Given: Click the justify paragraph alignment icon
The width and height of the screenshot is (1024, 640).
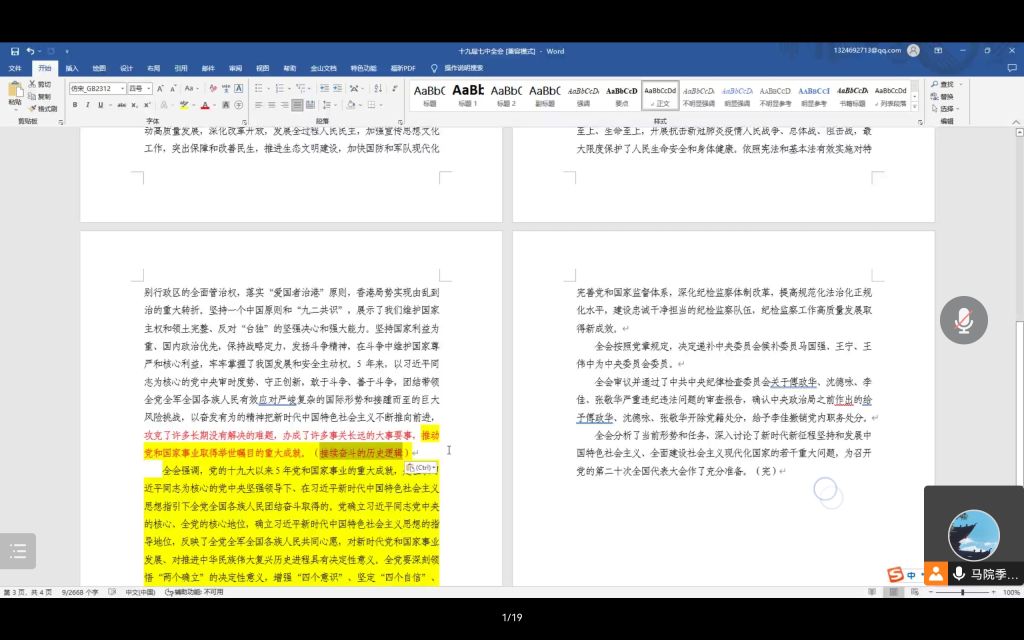Looking at the screenshot, I should (x=299, y=105).
